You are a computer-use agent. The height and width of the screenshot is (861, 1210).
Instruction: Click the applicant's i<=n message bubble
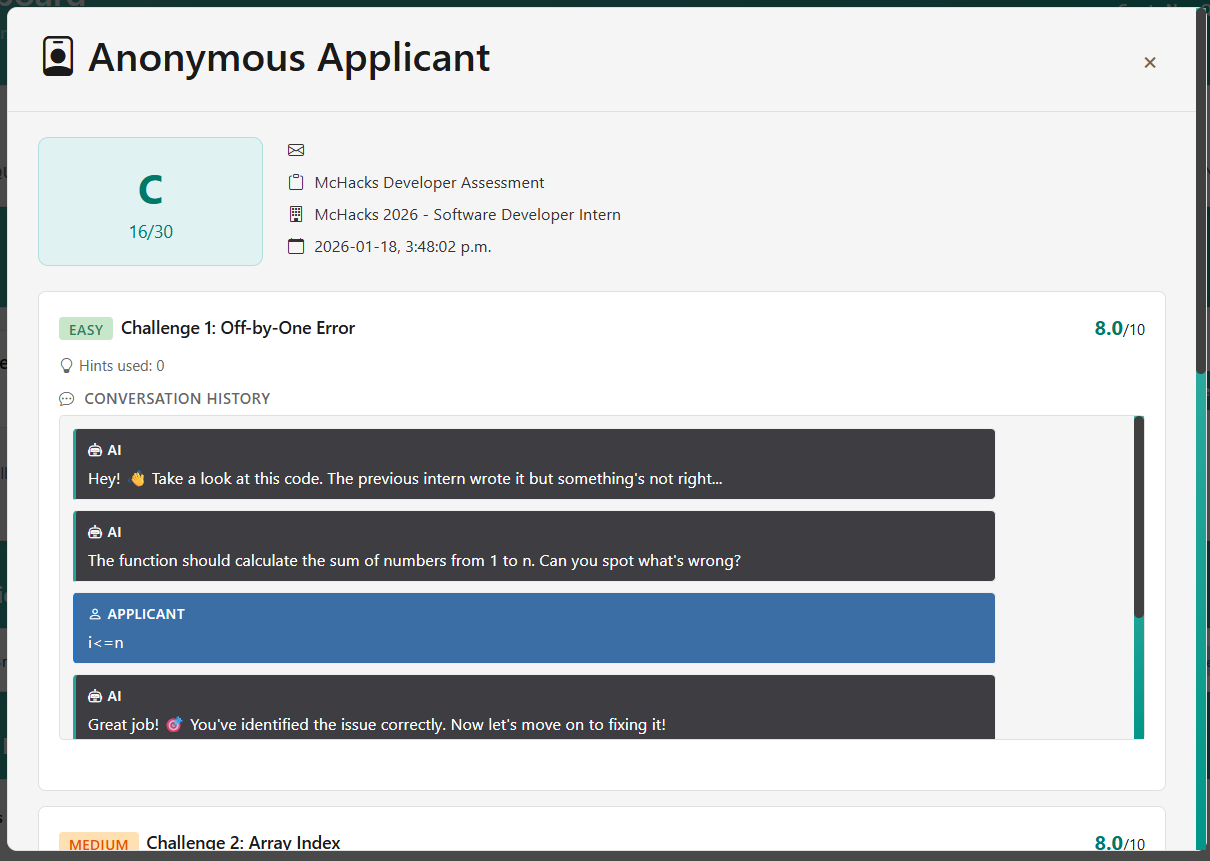534,628
